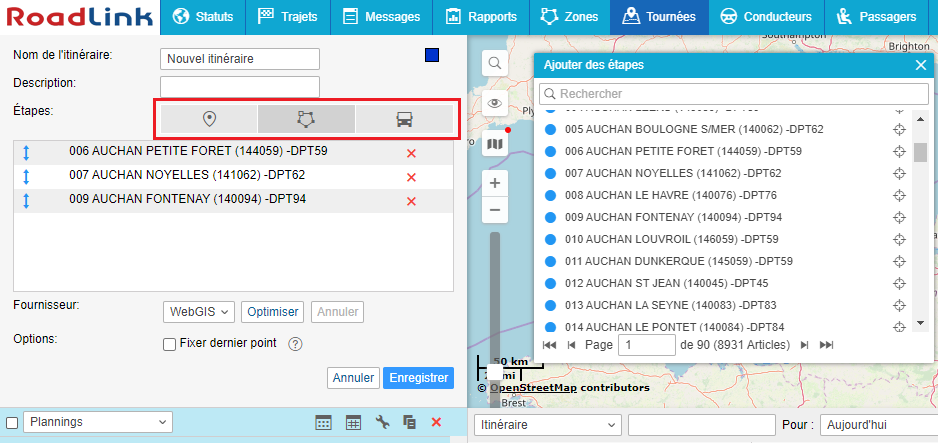Screen dimensions: 938x443
Task: Click the Description input field
Action: 240,87
